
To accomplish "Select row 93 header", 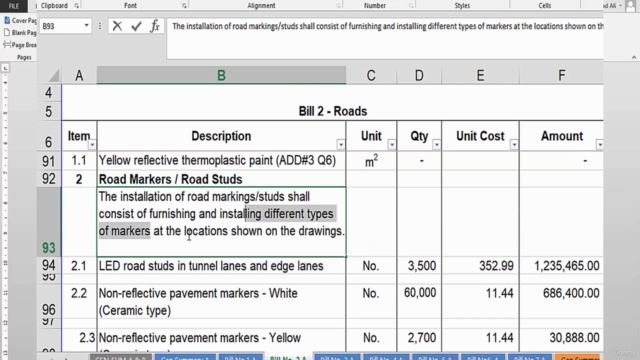I will pos(49,222).
